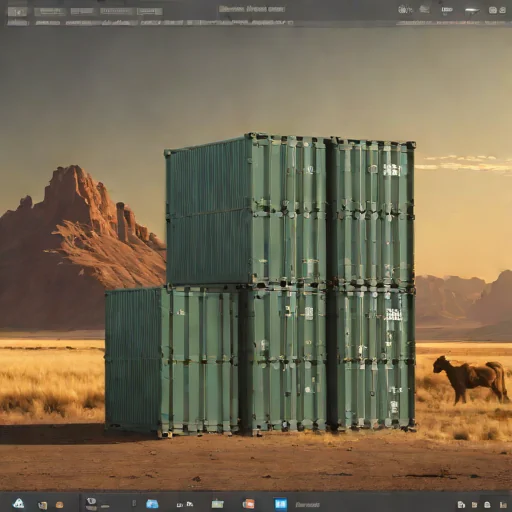Click the first status icon in top-right cluster
This screenshot has width=512, height=512.
(404, 9)
